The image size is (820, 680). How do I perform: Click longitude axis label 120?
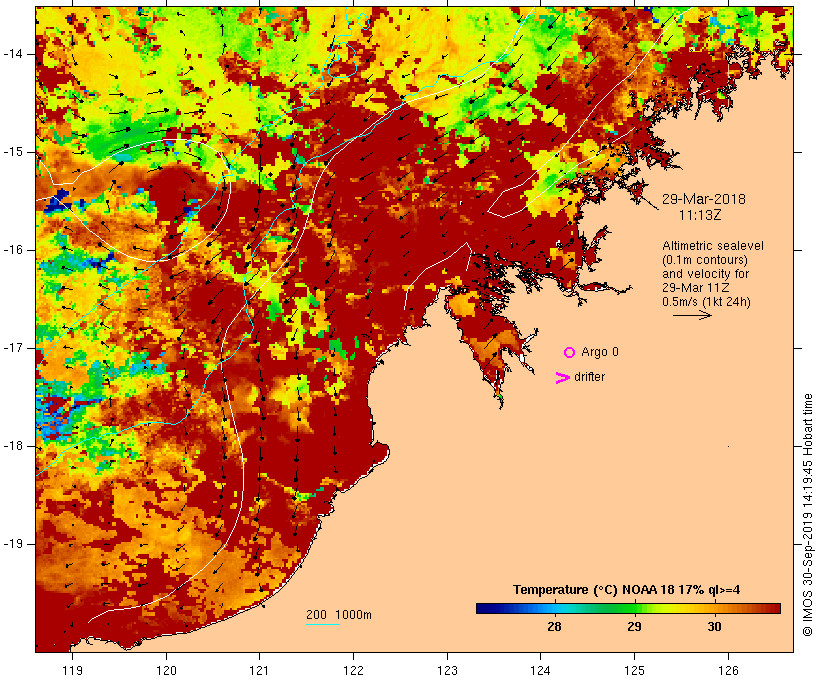166,670
